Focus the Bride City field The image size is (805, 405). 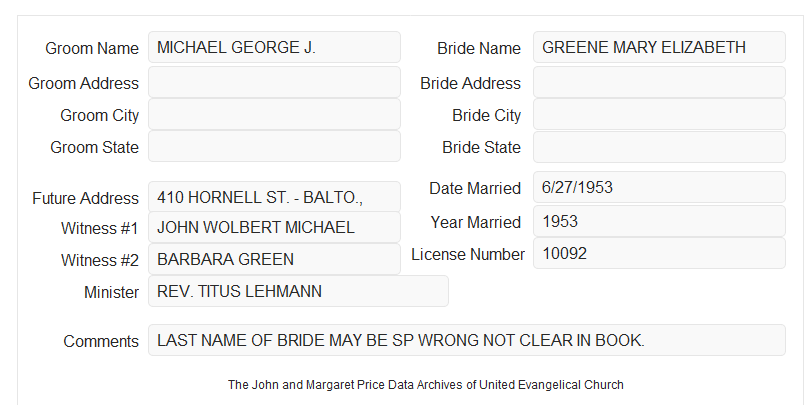pyautogui.click(x=659, y=114)
